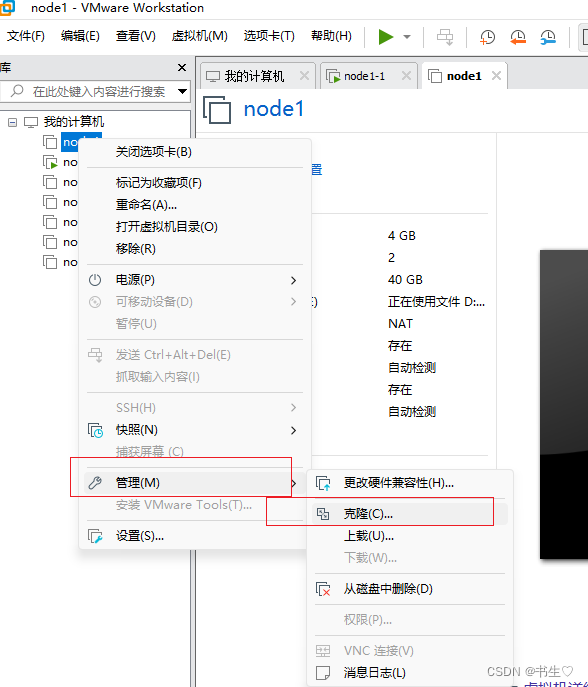Choose 重命名(A)... in context menu
The image size is (588, 687).
[x=195, y=205]
